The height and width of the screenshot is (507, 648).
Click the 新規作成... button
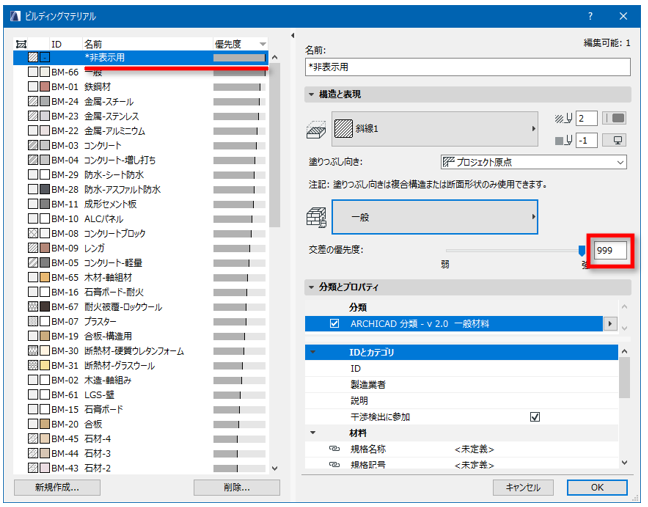(x=57, y=487)
